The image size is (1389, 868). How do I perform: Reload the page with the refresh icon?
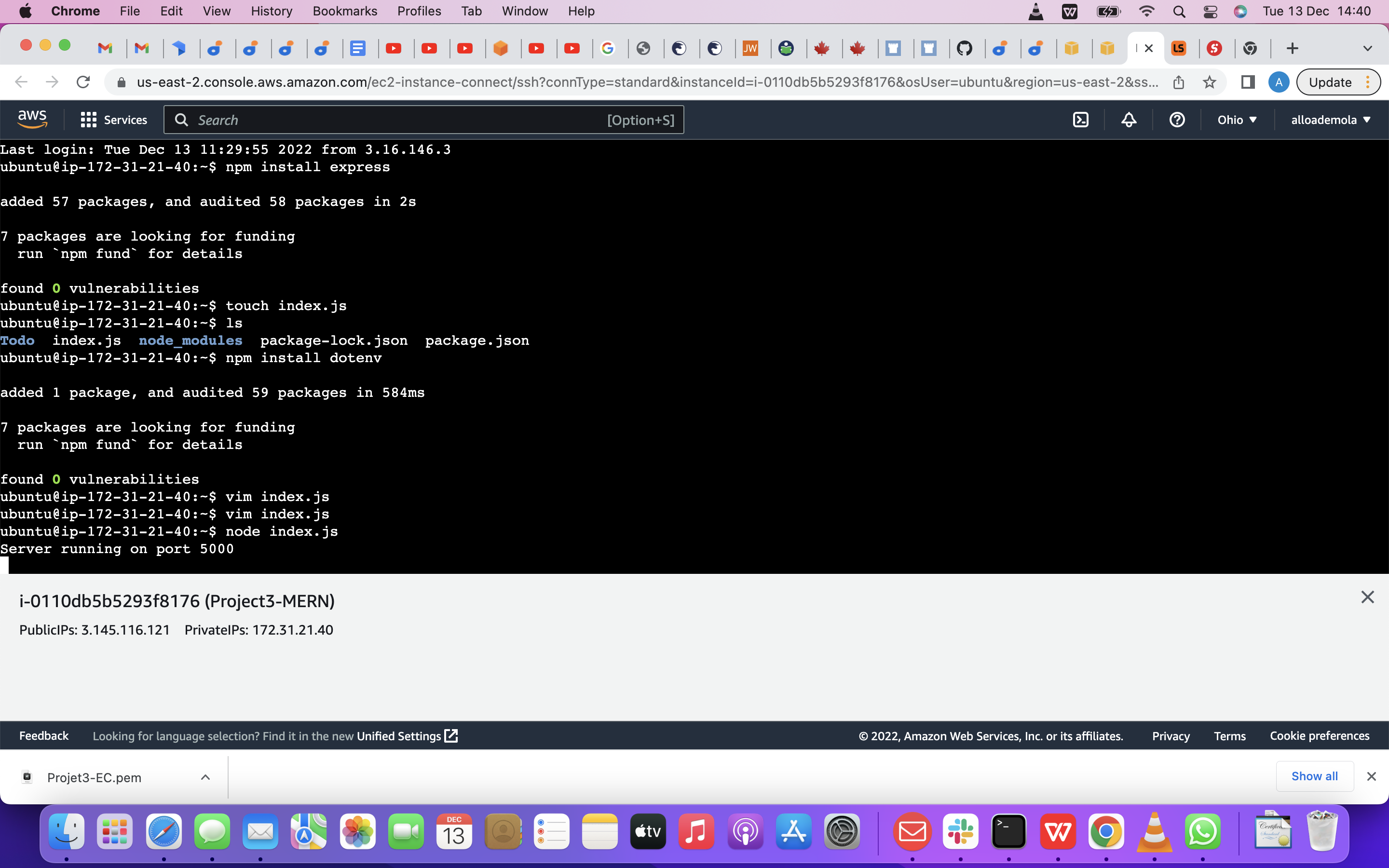tap(83, 81)
